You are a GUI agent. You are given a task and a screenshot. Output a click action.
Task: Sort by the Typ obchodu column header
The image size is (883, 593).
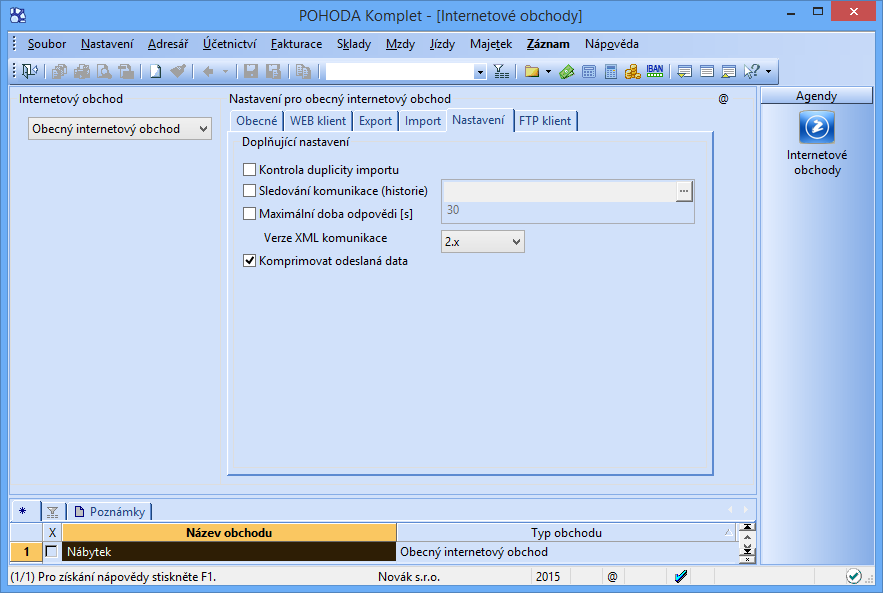[567, 533]
